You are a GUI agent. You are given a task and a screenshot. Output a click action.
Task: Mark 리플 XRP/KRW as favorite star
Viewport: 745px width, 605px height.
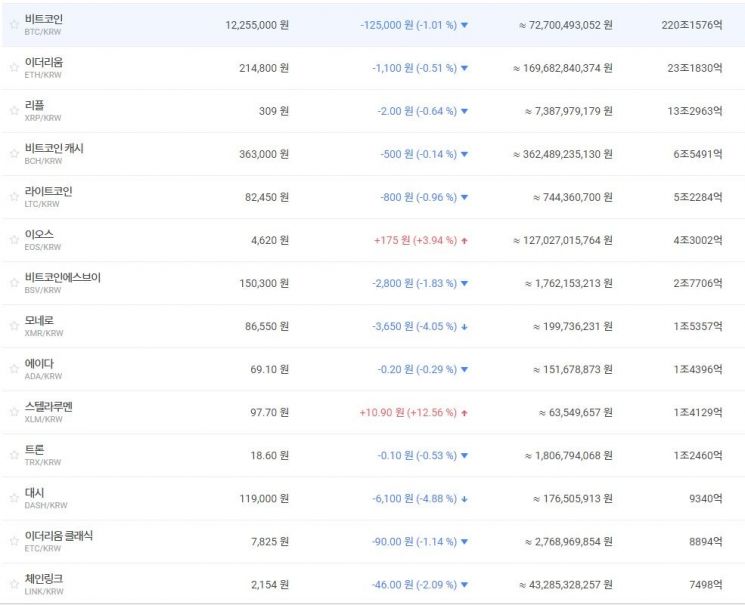[14, 110]
